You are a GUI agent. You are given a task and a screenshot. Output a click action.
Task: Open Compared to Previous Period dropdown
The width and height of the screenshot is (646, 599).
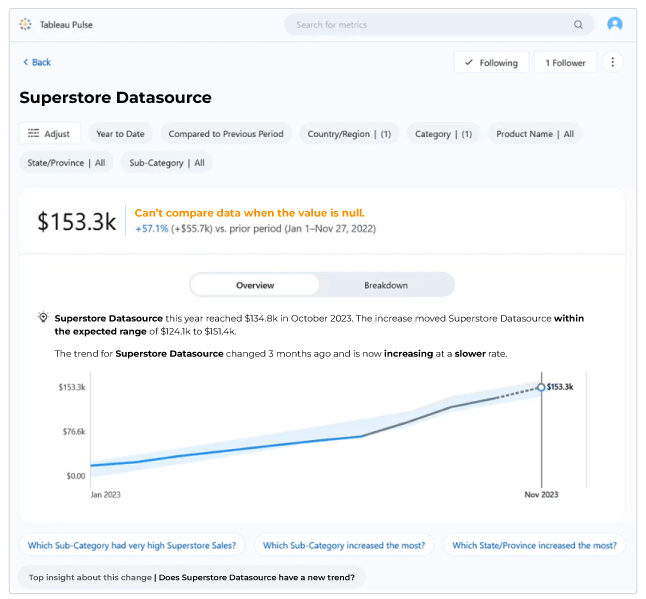click(226, 134)
